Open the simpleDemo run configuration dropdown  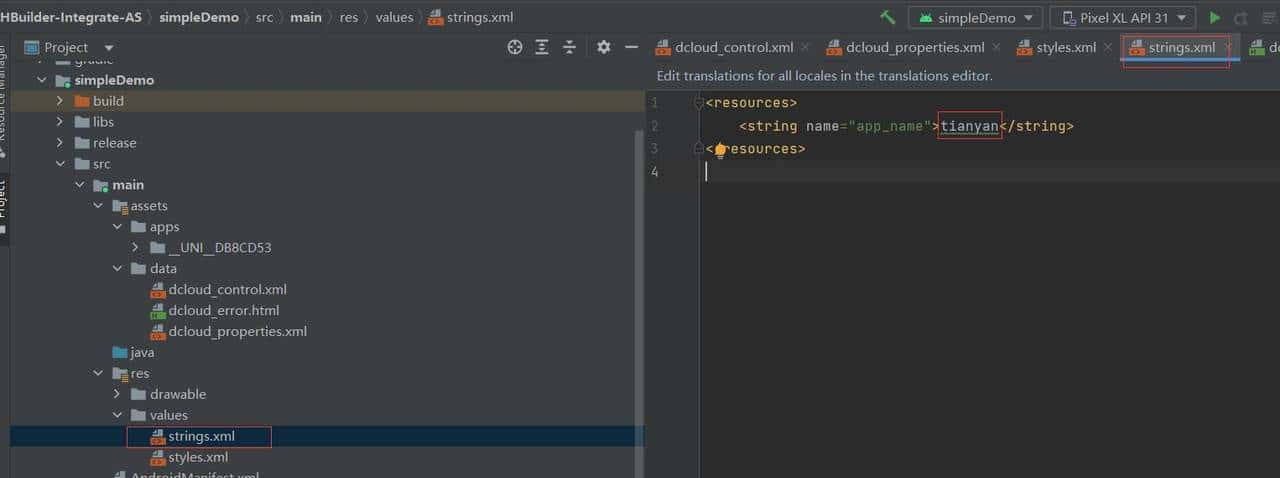pos(975,18)
